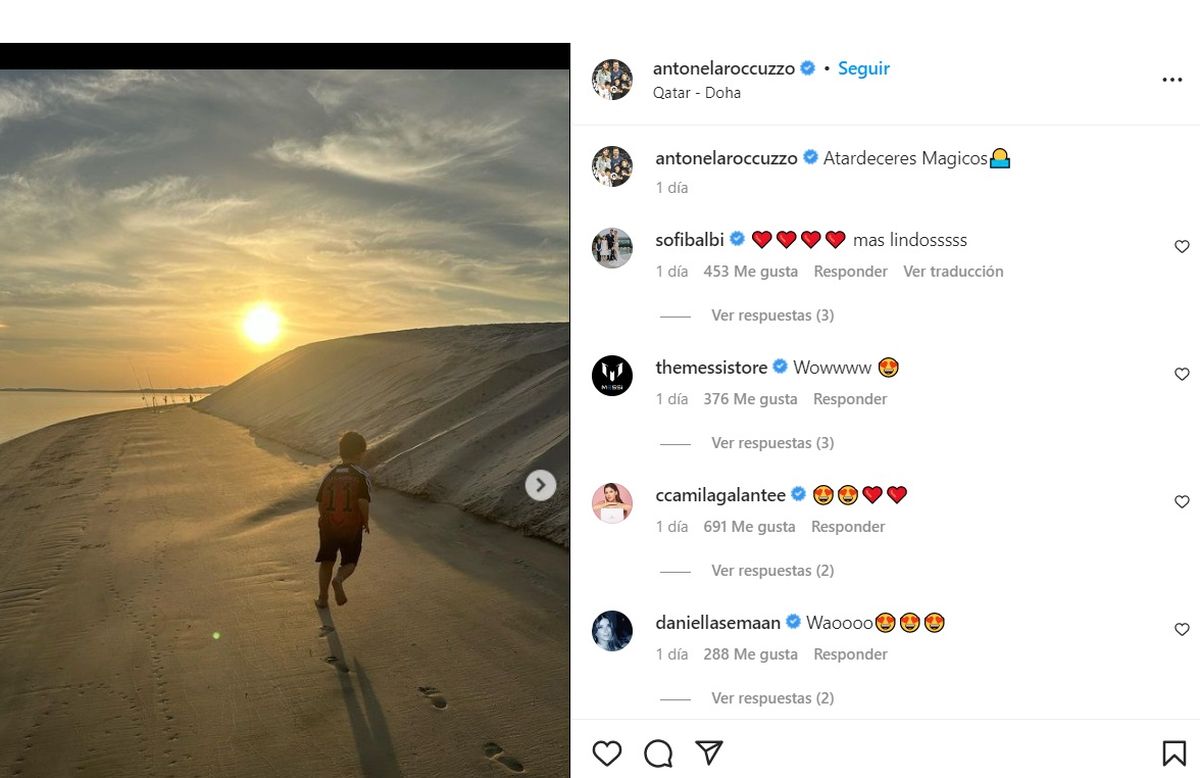1200x778 pixels.
Task: Like the post with heart icon
Action: (x=607, y=753)
